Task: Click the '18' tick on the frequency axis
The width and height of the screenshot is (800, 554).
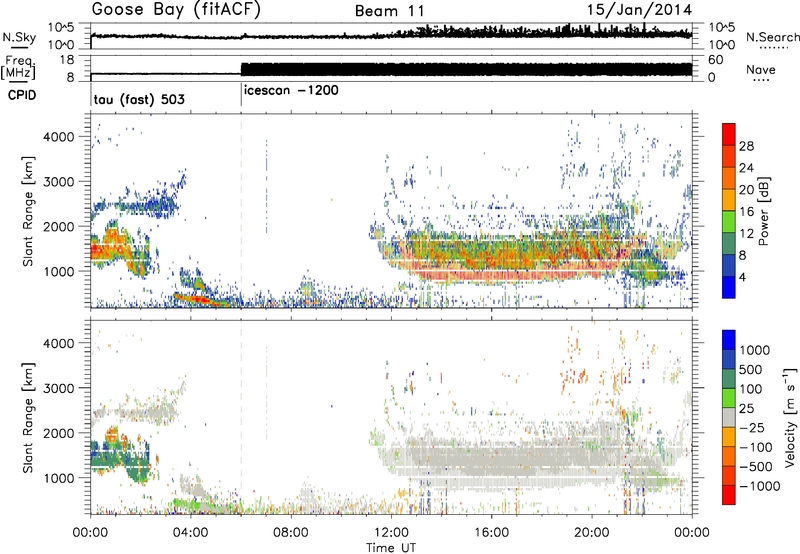Action: pyautogui.click(x=67, y=60)
